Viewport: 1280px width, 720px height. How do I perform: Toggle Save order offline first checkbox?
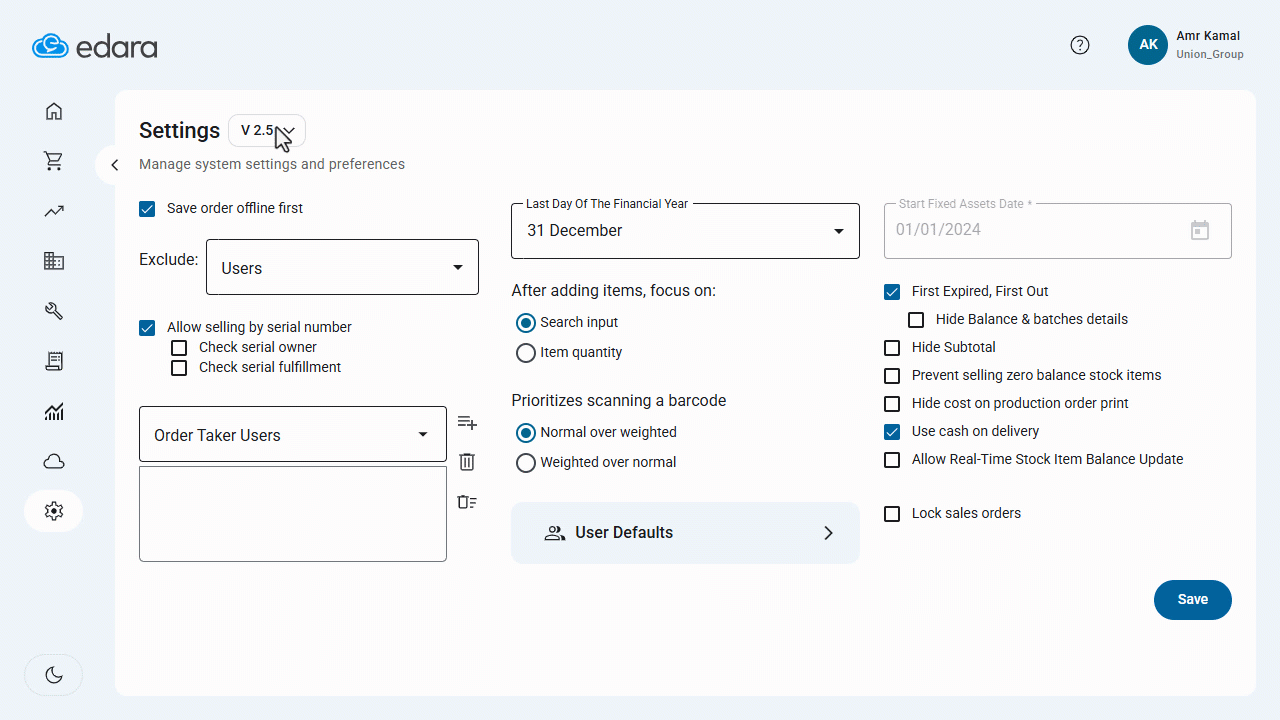point(147,209)
